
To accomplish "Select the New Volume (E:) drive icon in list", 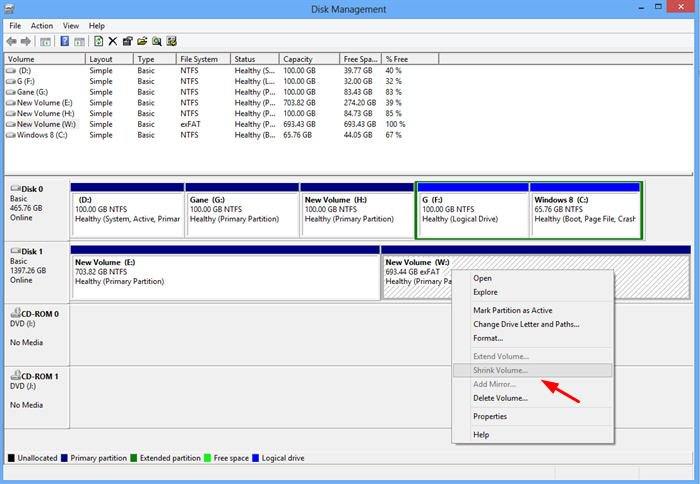I will (x=11, y=103).
